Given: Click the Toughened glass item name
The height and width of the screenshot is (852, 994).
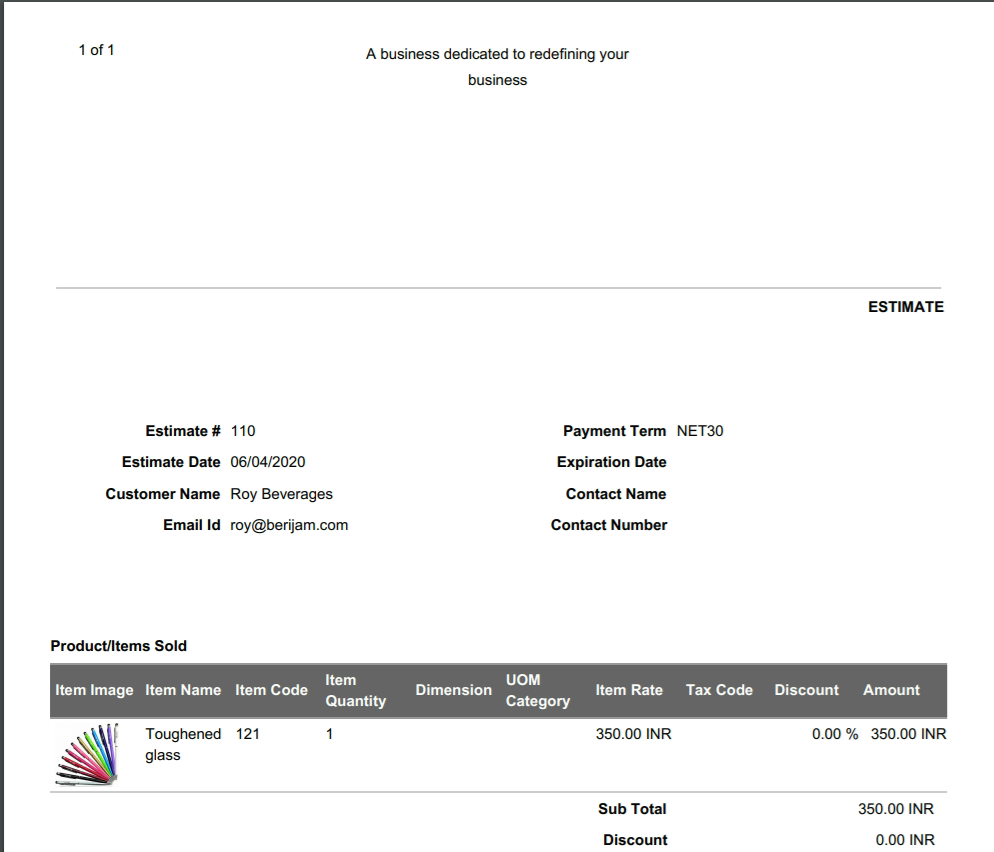Looking at the screenshot, I should tap(183, 745).
